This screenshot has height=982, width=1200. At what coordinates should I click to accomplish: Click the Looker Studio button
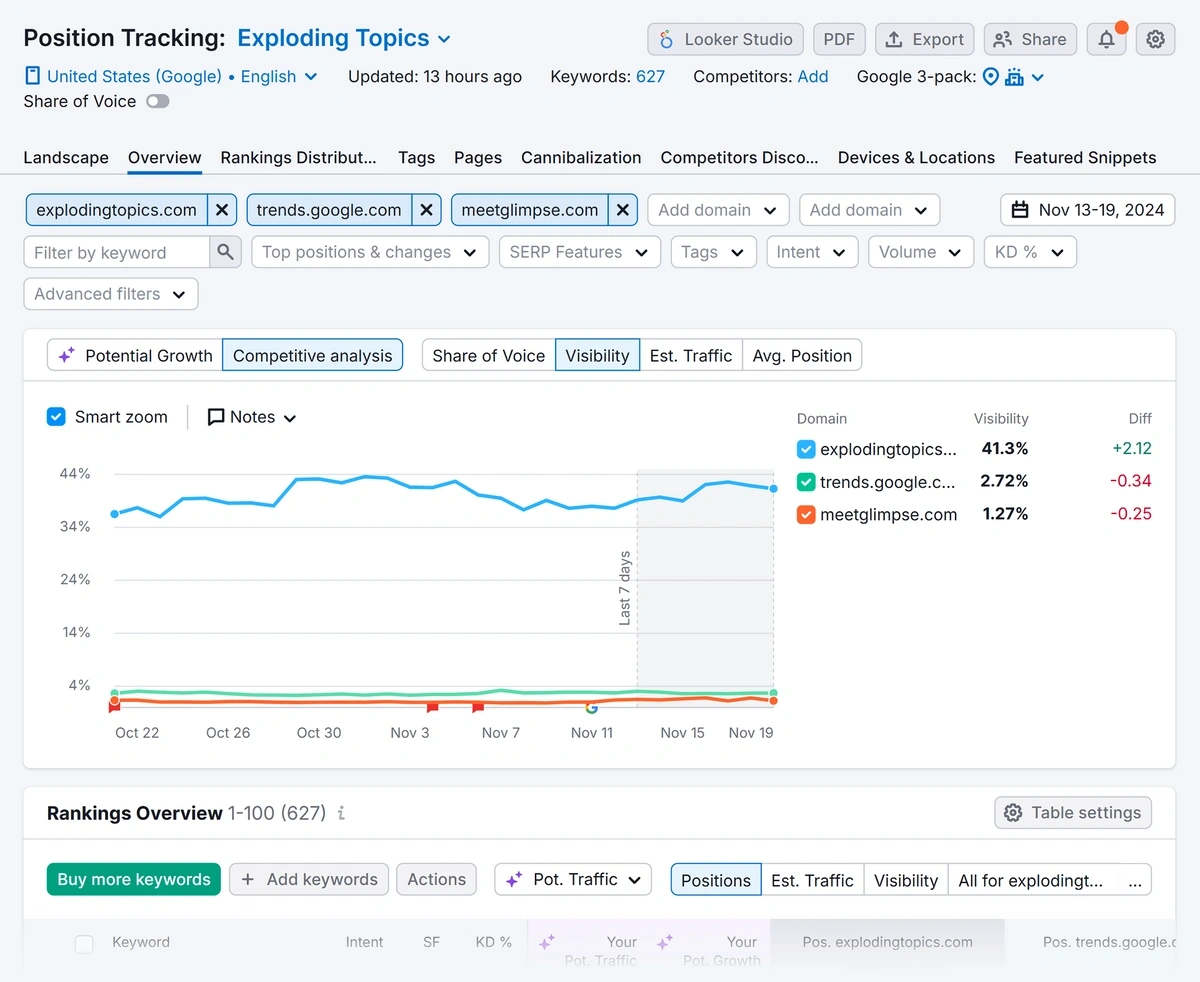tap(726, 39)
